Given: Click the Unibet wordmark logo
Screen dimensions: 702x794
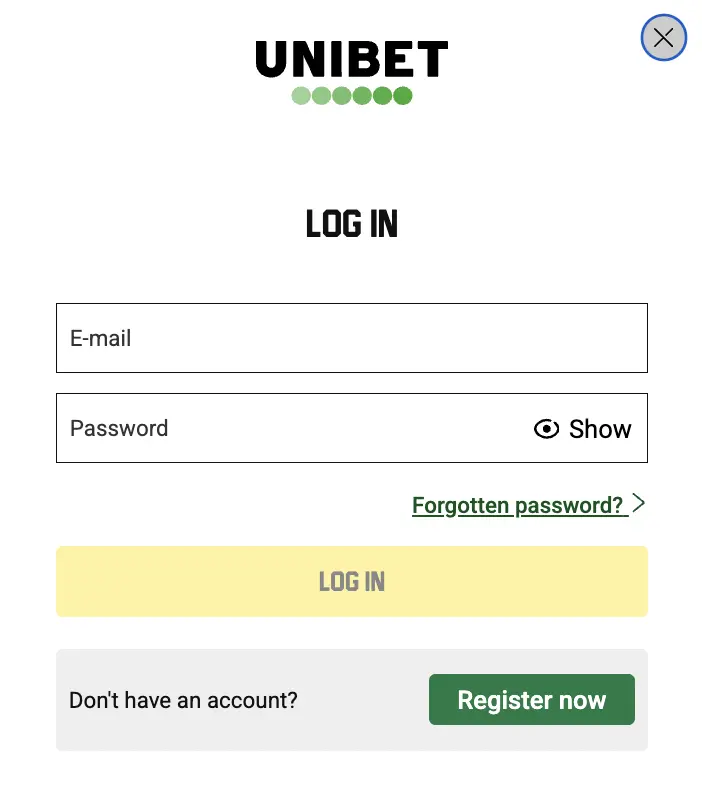Looking at the screenshot, I should coord(351,60).
